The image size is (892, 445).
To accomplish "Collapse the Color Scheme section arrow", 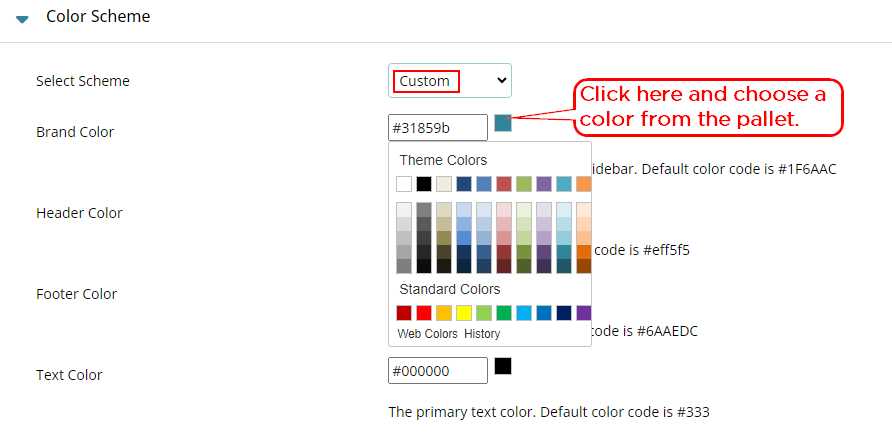I will point(22,19).
